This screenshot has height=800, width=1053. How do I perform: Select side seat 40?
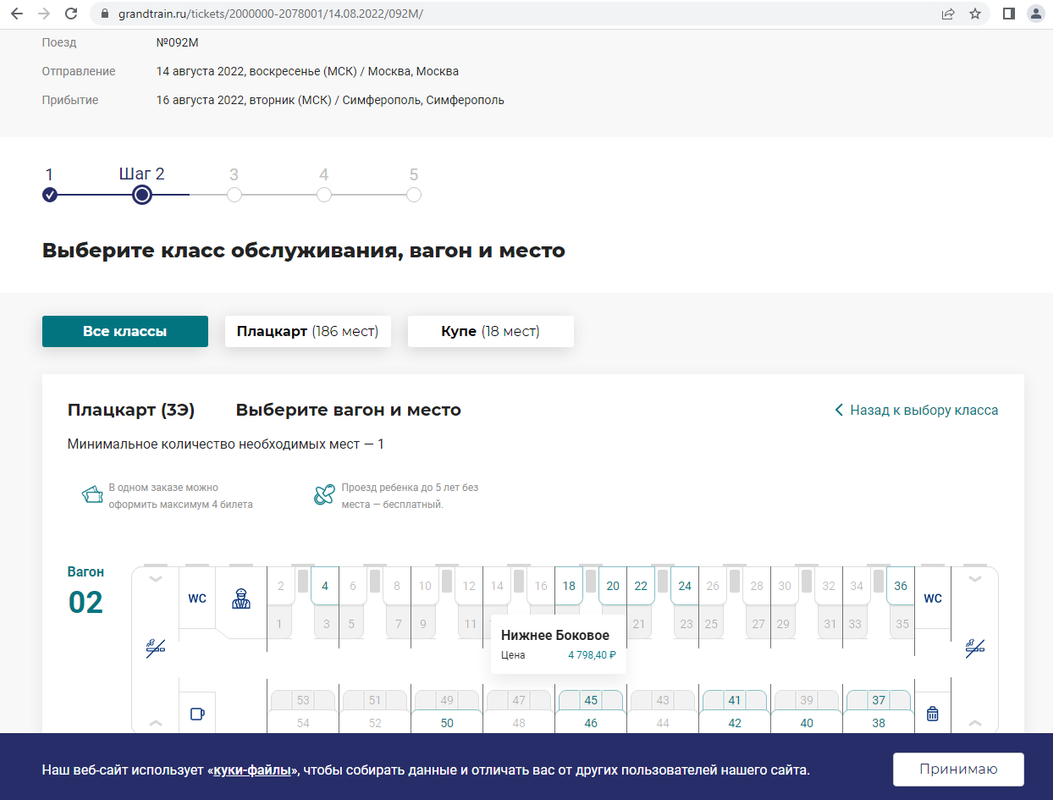point(807,723)
